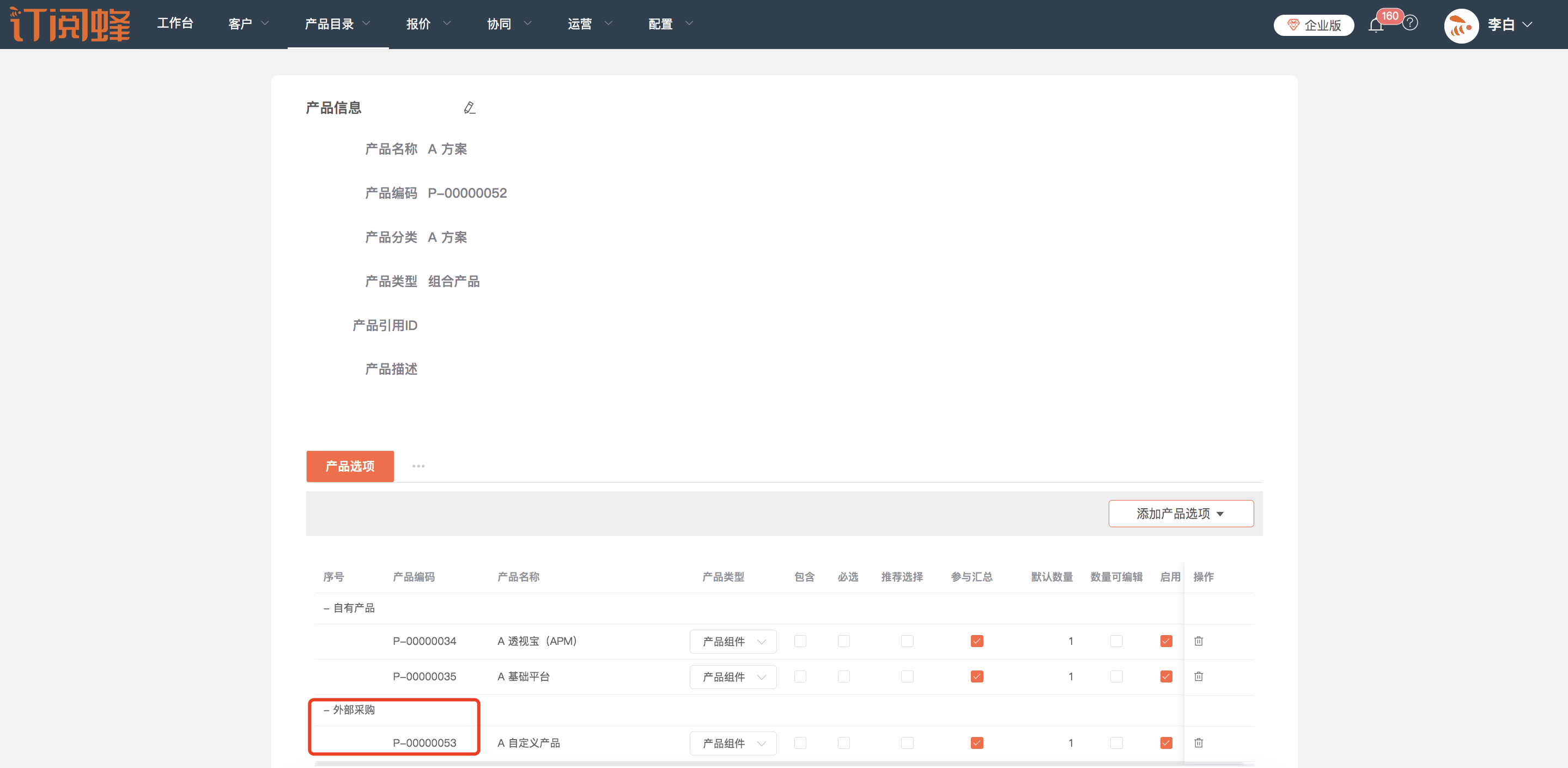Click the edit pencil icon beside 产品信息
The width and height of the screenshot is (1568, 768).
469,108
